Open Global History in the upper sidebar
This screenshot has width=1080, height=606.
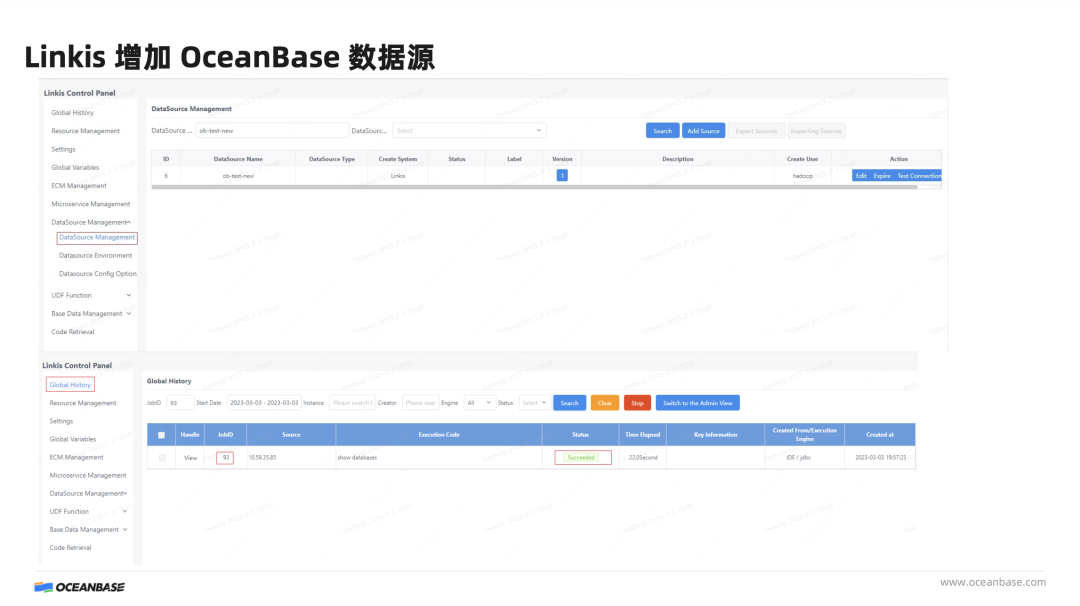click(x=72, y=112)
